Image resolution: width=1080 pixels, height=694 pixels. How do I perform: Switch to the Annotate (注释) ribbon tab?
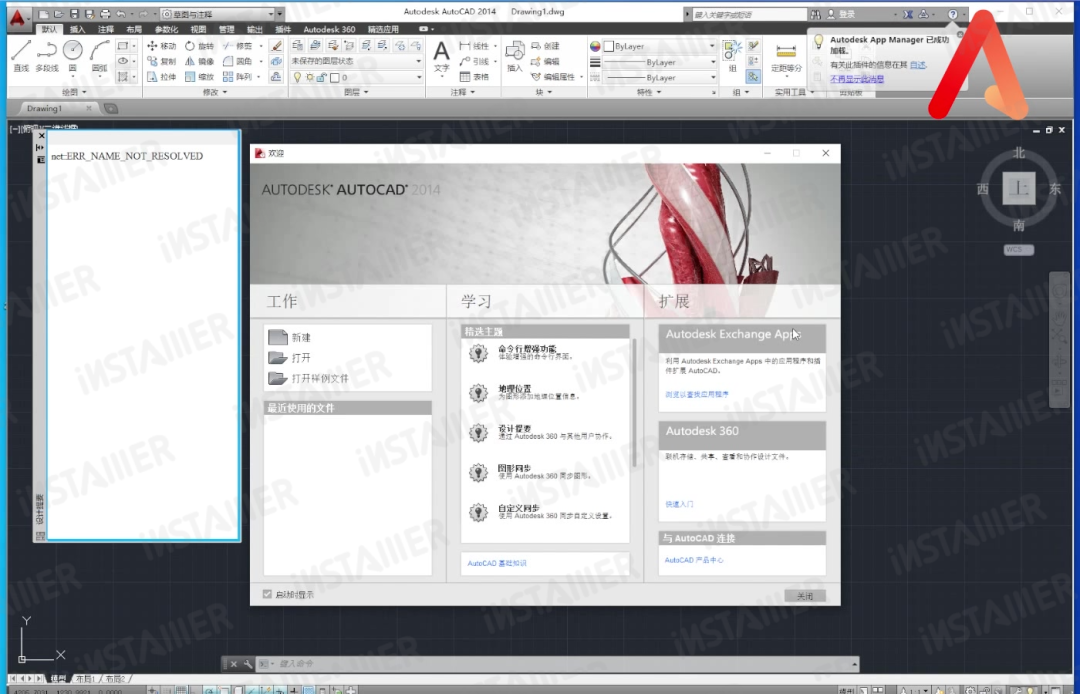click(106, 30)
